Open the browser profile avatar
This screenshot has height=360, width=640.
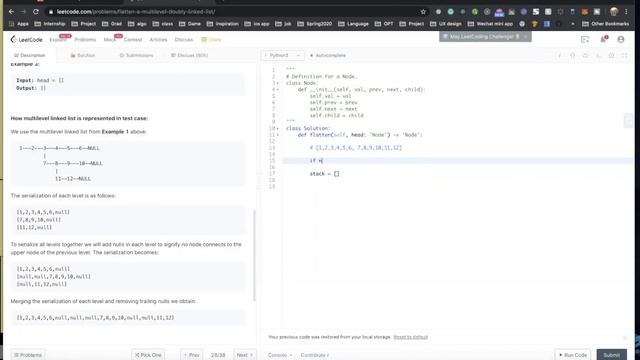point(614,12)
